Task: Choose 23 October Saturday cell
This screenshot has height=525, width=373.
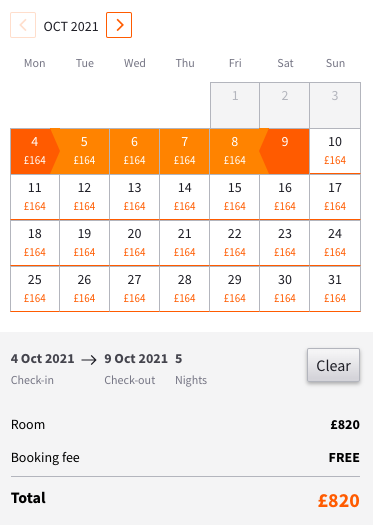Action: [285, 243]
